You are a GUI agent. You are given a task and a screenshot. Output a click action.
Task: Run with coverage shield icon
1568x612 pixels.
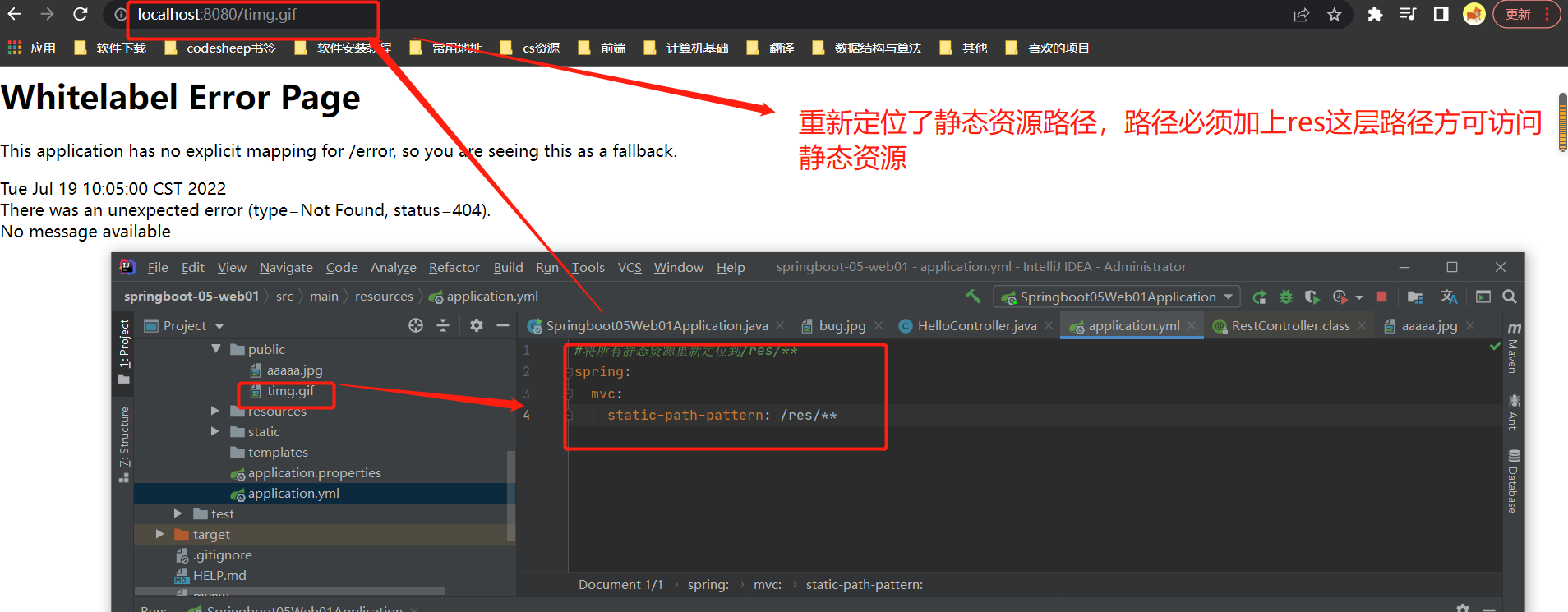(1312, 297)
